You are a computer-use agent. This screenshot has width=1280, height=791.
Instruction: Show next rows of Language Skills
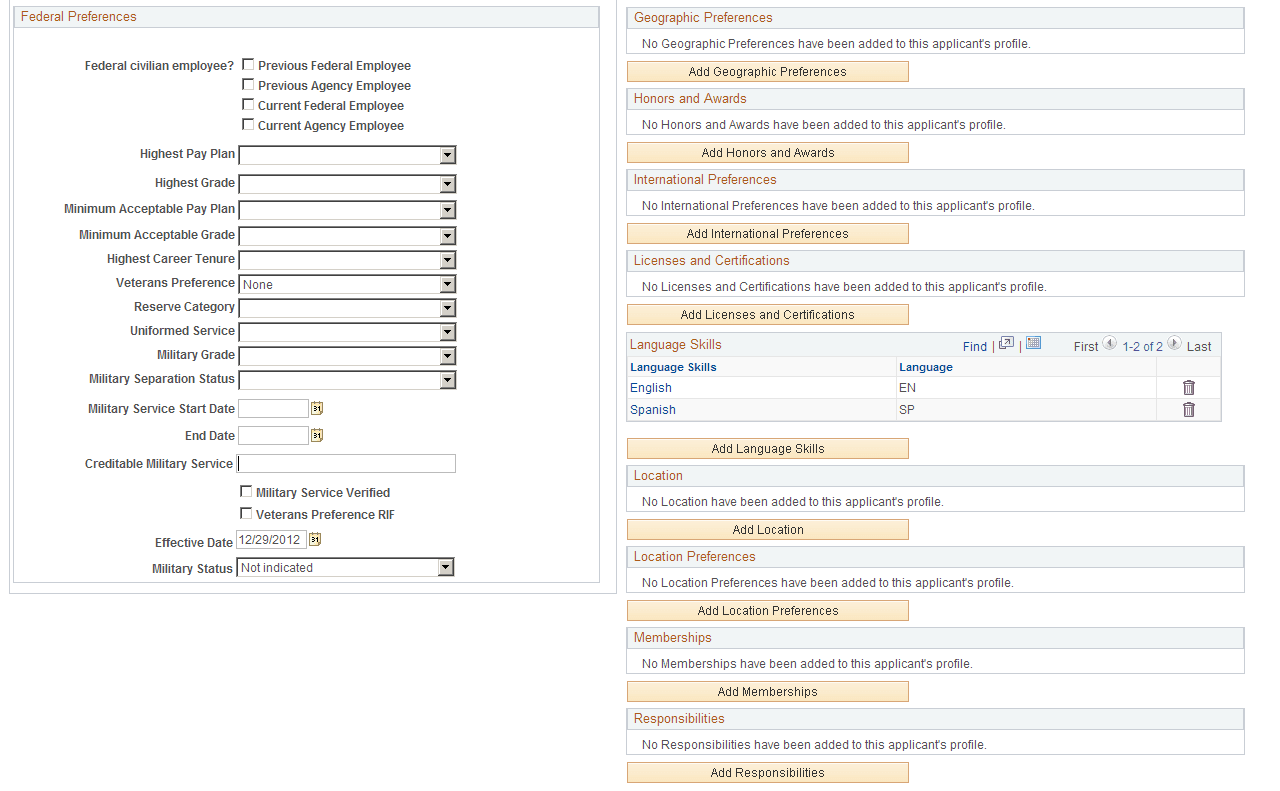(x=1174, y=346)
